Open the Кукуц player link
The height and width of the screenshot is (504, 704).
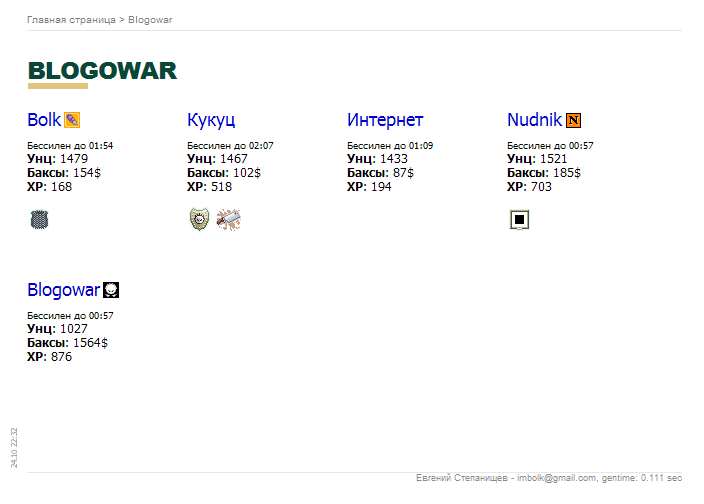(x=211, y=120)
